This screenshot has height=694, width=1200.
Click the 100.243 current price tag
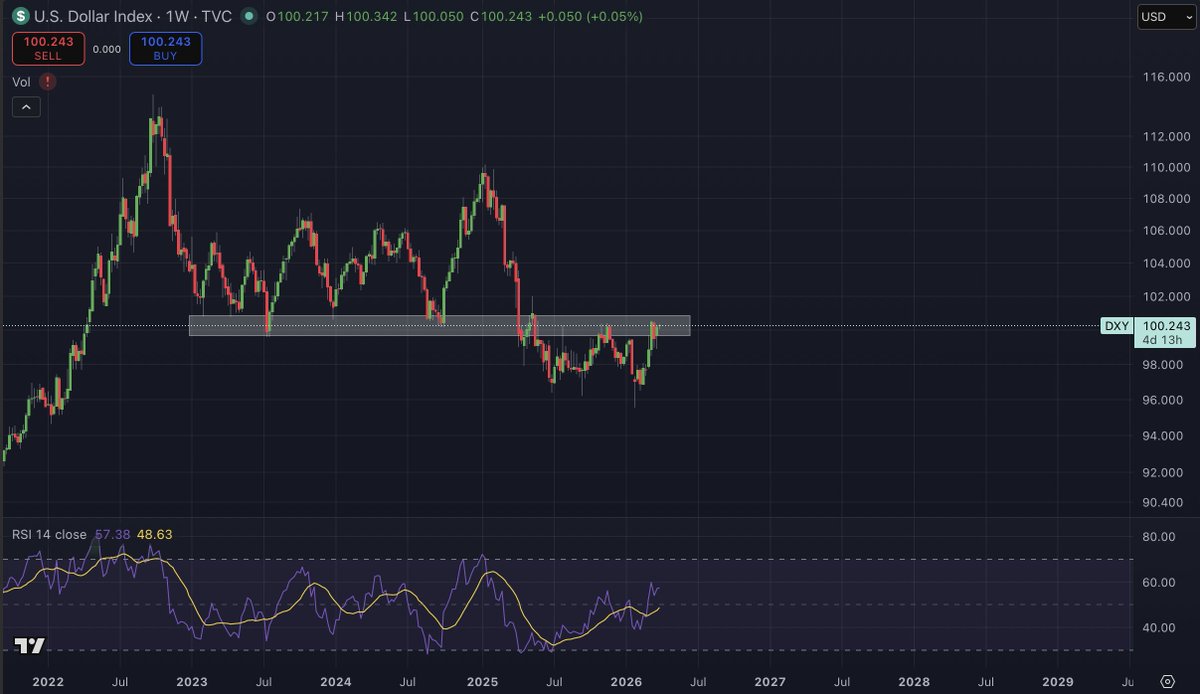pos(1165,326)
